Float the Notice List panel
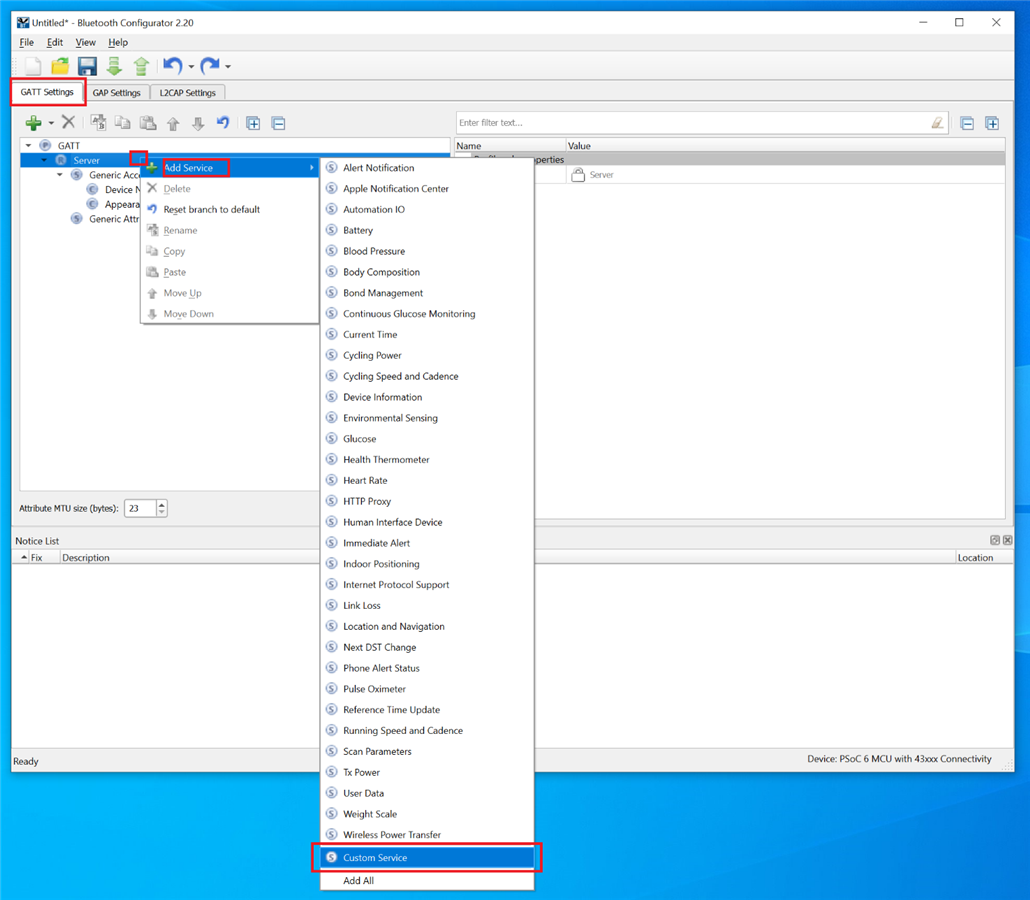 coord(995,540)
